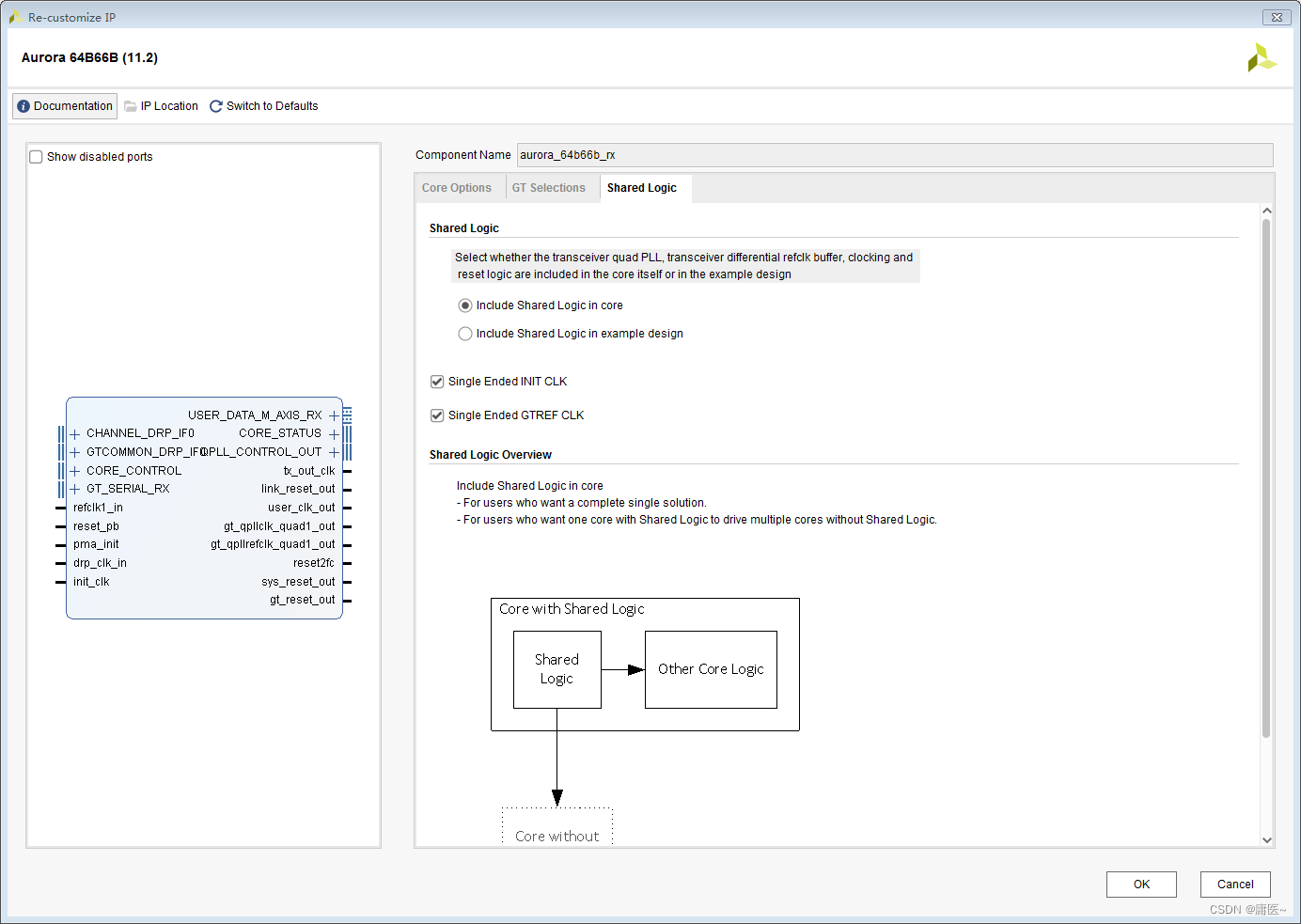Expand CHANNEL_DRP_IF0 port interface
The height and width of the screenshot is (924, 1301).
click(x=75, y=434)
